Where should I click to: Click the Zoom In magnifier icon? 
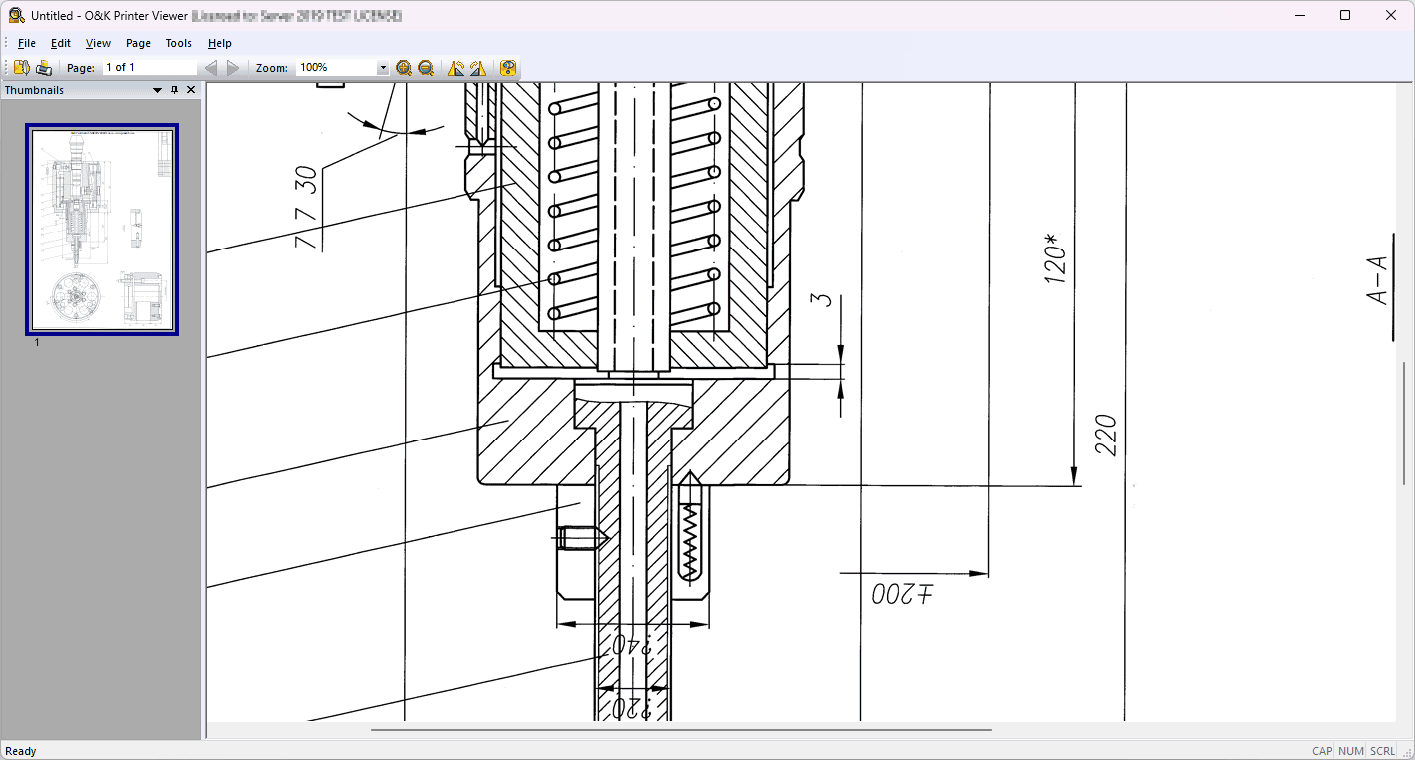404,68
